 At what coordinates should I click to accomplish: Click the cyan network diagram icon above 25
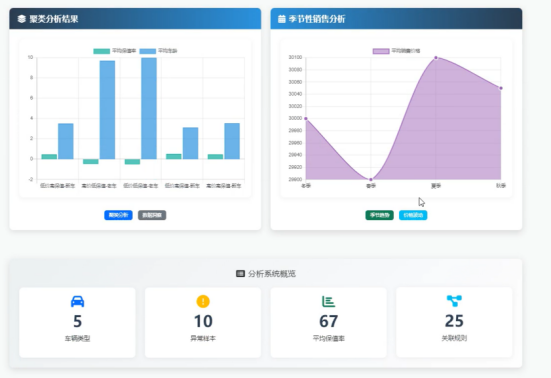[454, 301]
